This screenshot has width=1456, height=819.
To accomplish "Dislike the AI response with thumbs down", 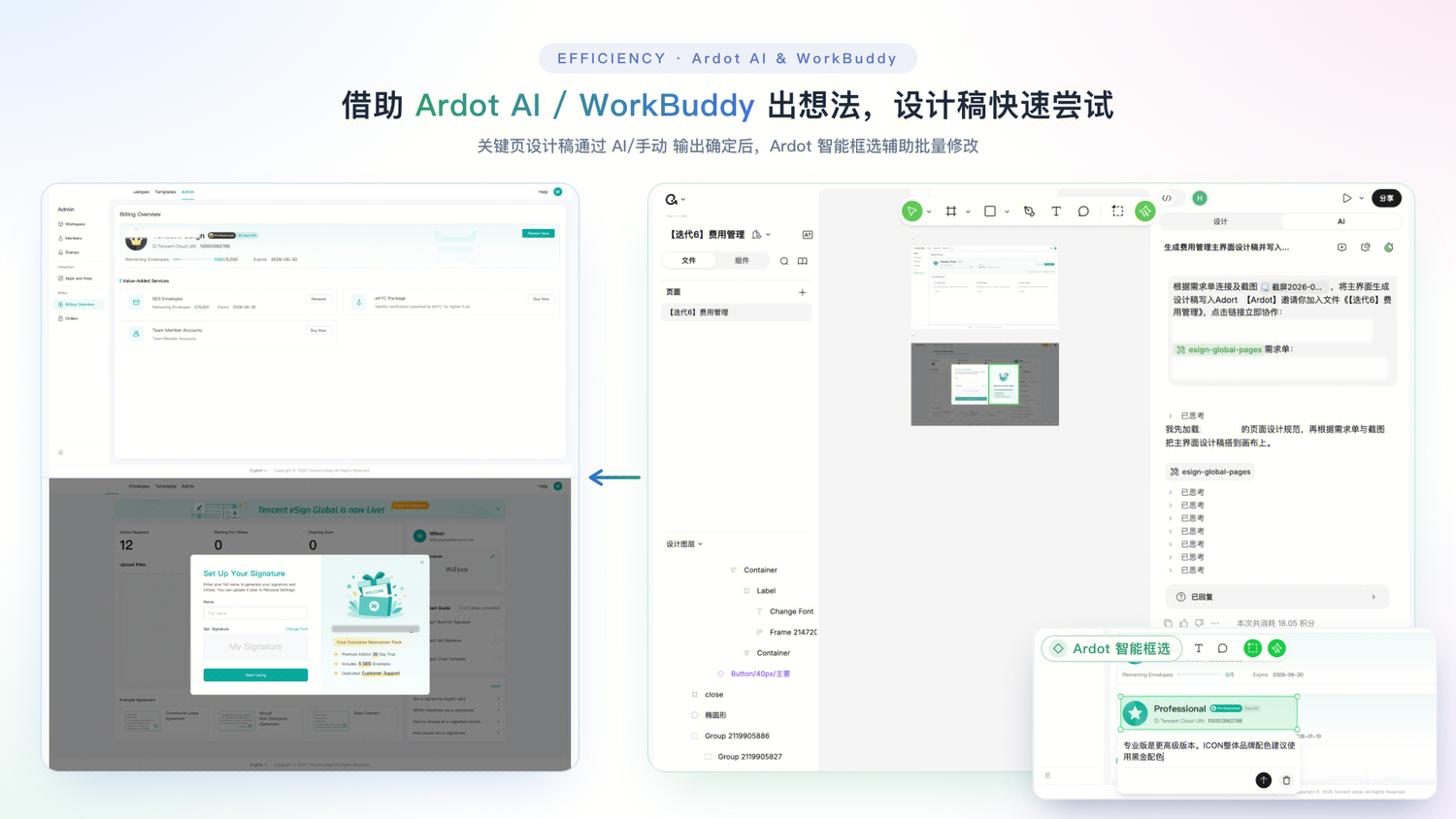I will [x=1199, y=623].
